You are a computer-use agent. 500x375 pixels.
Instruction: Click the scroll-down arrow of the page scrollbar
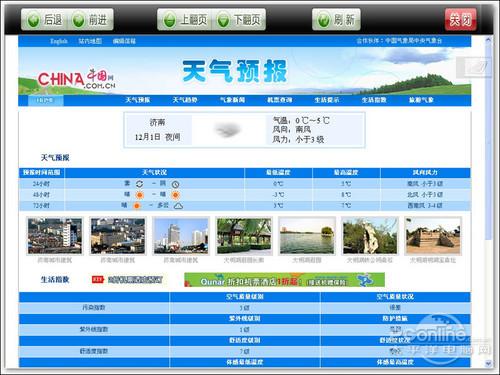[488, 363]
